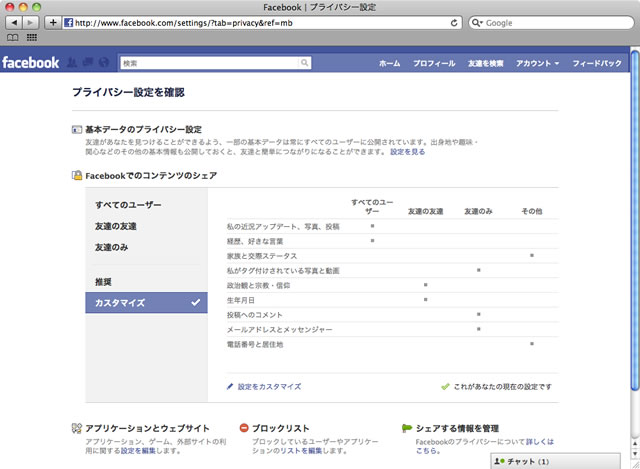The height and width of the screenshot is (469, 640).
Task: Click the 経歴、好きな言葉 row label
Action: 255,241
